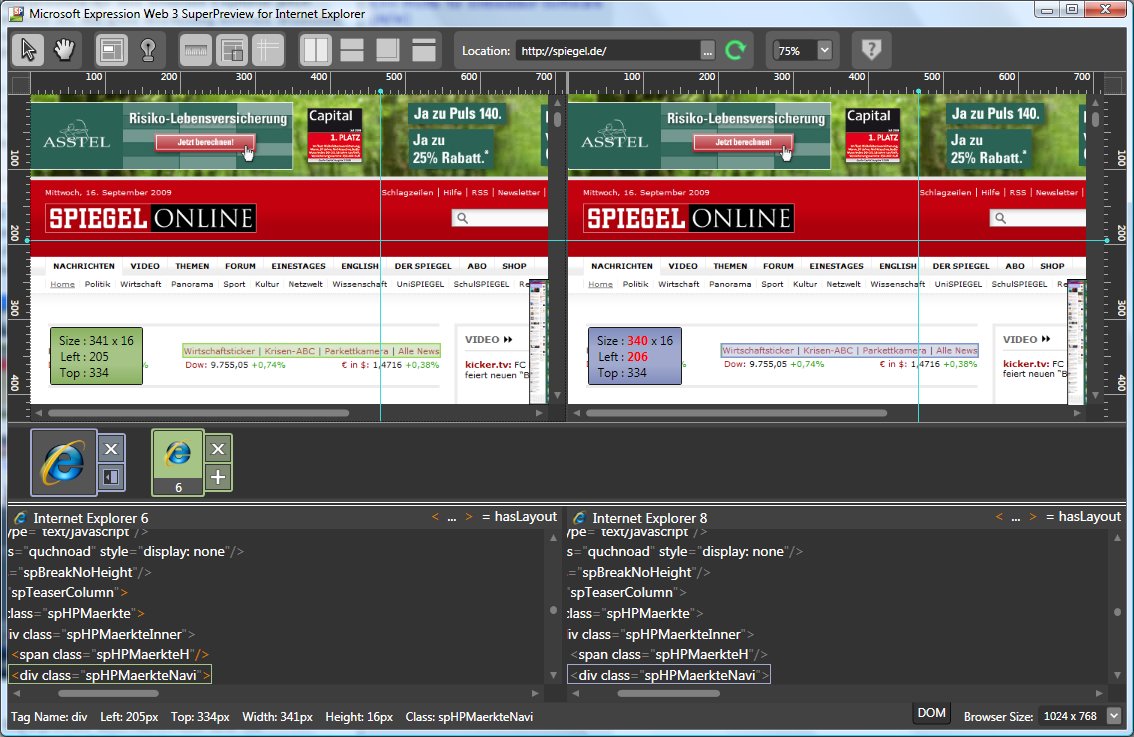
Task: Click IE6 DOM panel scroll down arrow
Action: 553,676
